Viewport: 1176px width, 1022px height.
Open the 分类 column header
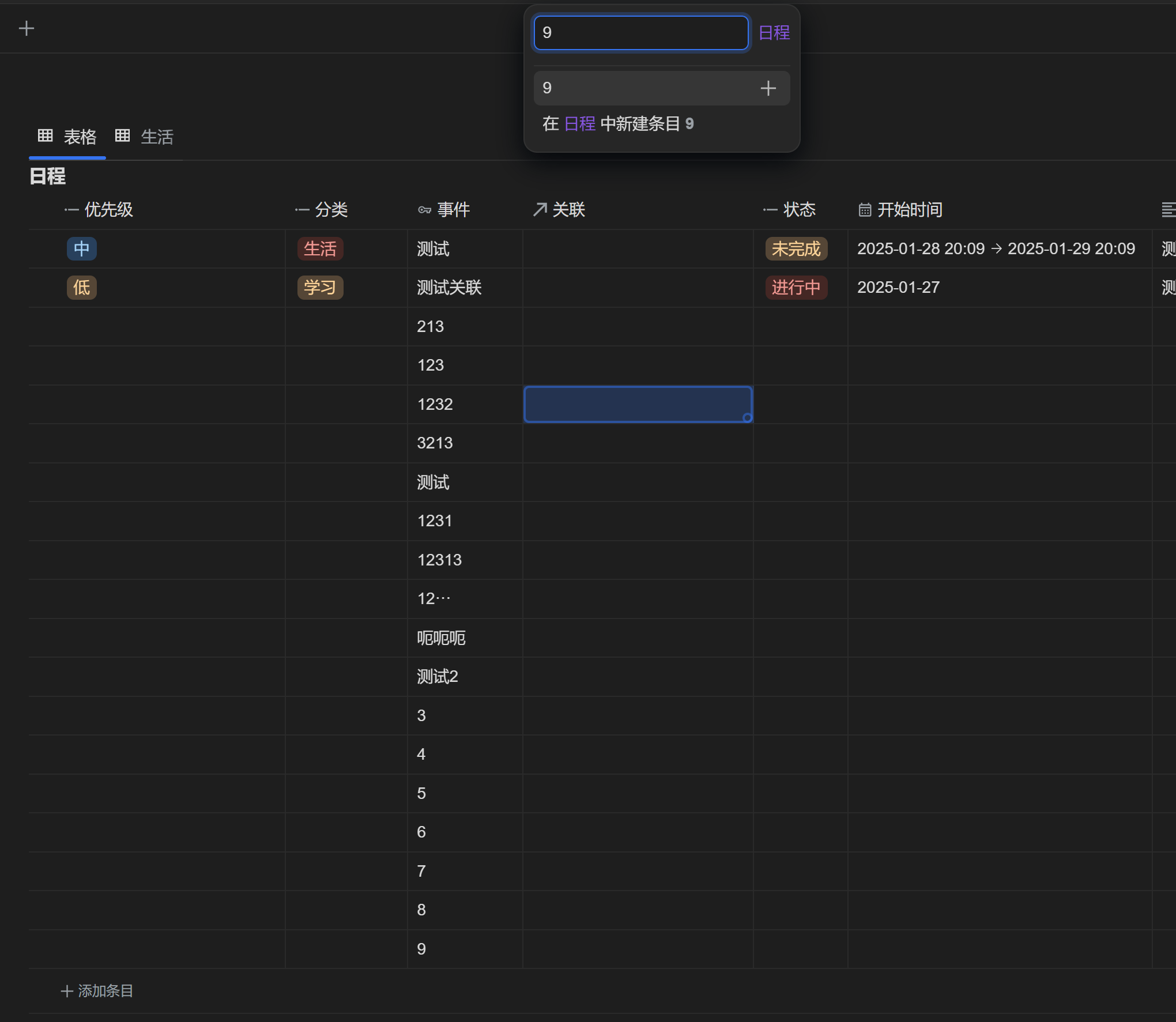coord(331,210)
